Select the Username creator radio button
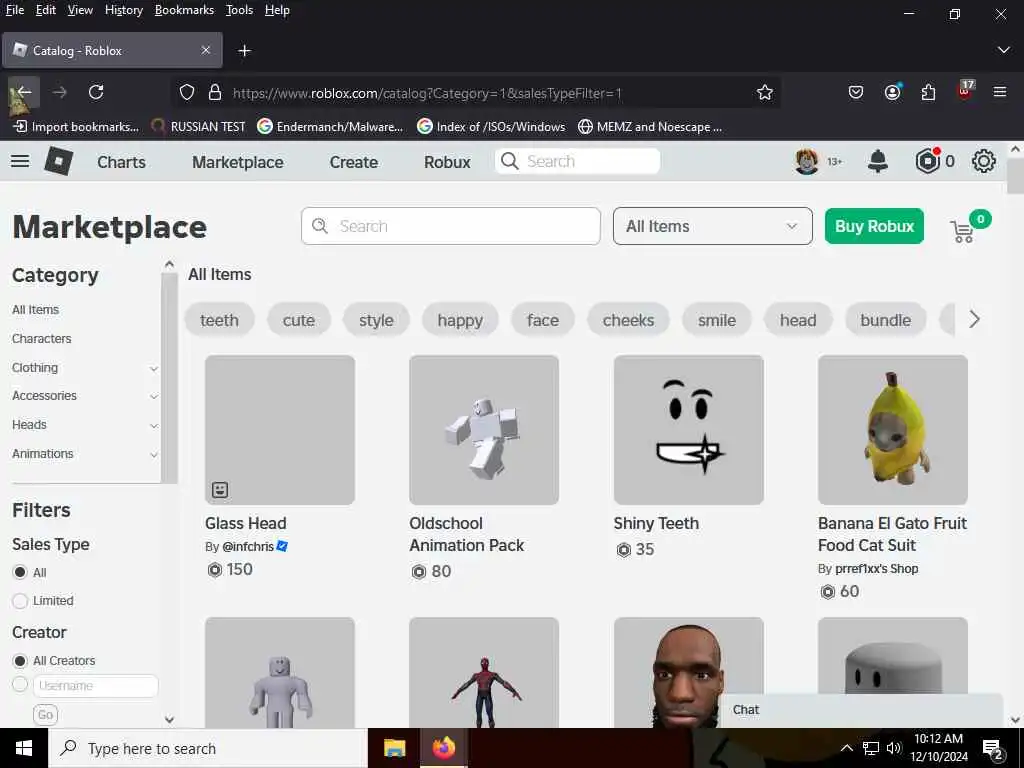The height and width of the screenshot is (768, 1024). pos(20,684)
